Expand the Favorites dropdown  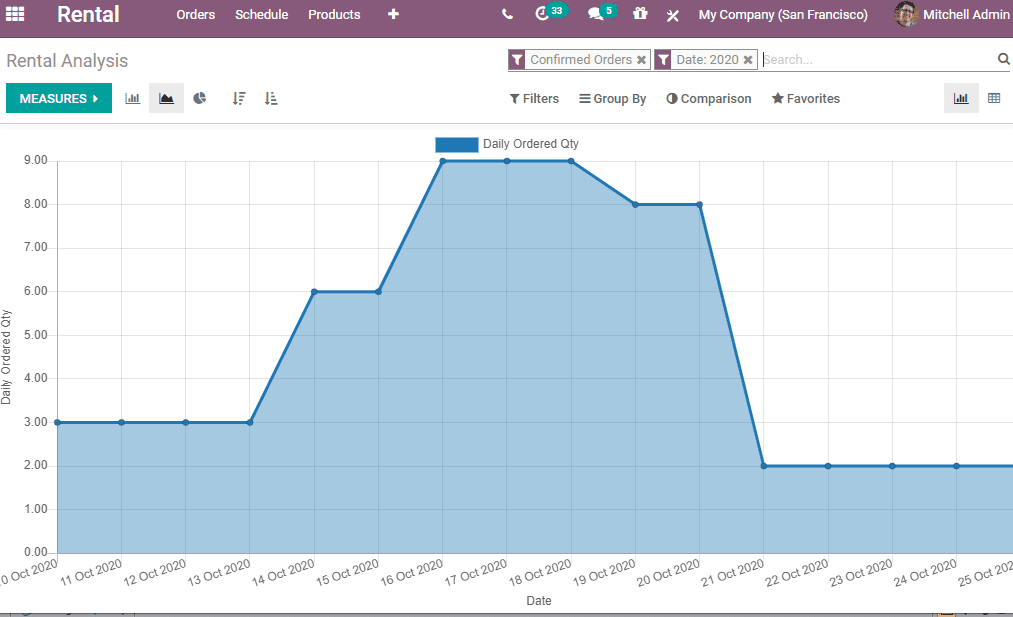[x=806, y=98]
